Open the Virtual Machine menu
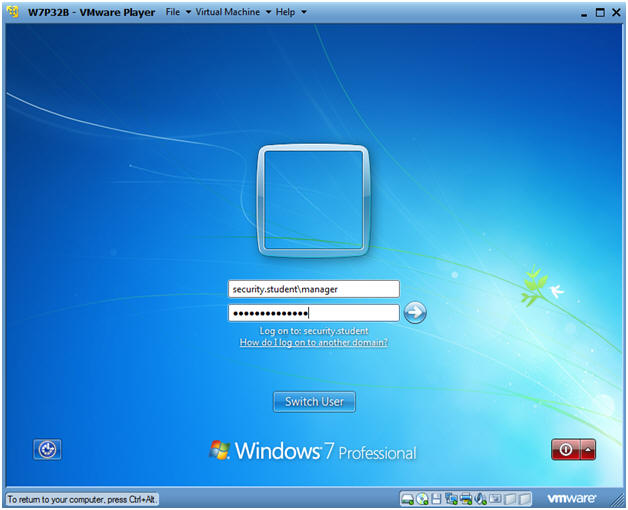Image resolution: width=628 pixels, height=510 pixels. [x=233, y=12]
